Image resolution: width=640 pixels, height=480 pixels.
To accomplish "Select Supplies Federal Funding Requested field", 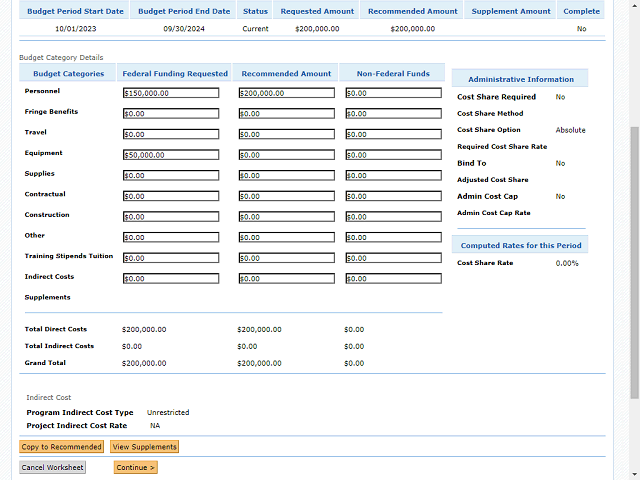I will tap(170, 176).
